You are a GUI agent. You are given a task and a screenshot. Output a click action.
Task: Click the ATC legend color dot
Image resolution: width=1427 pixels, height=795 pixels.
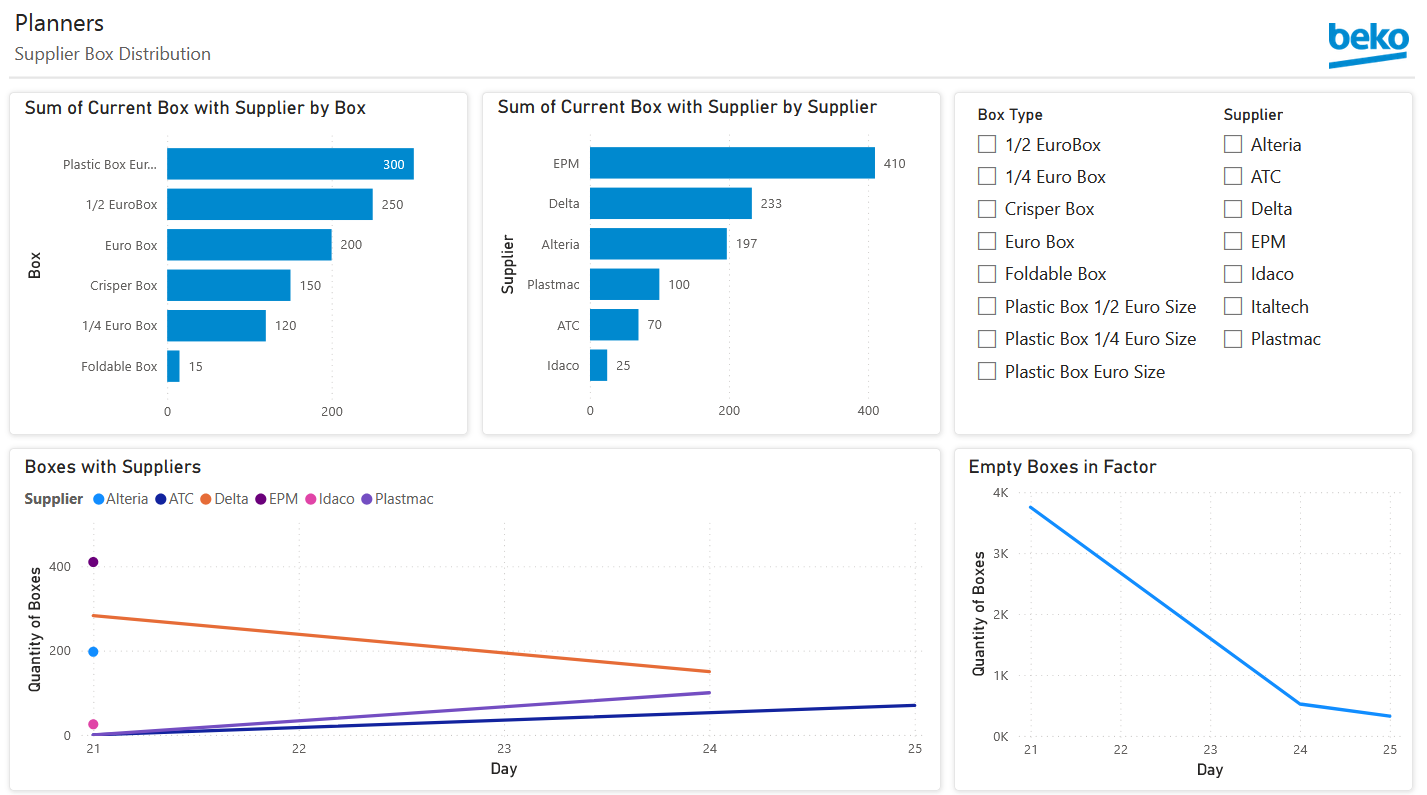[161, 499]
